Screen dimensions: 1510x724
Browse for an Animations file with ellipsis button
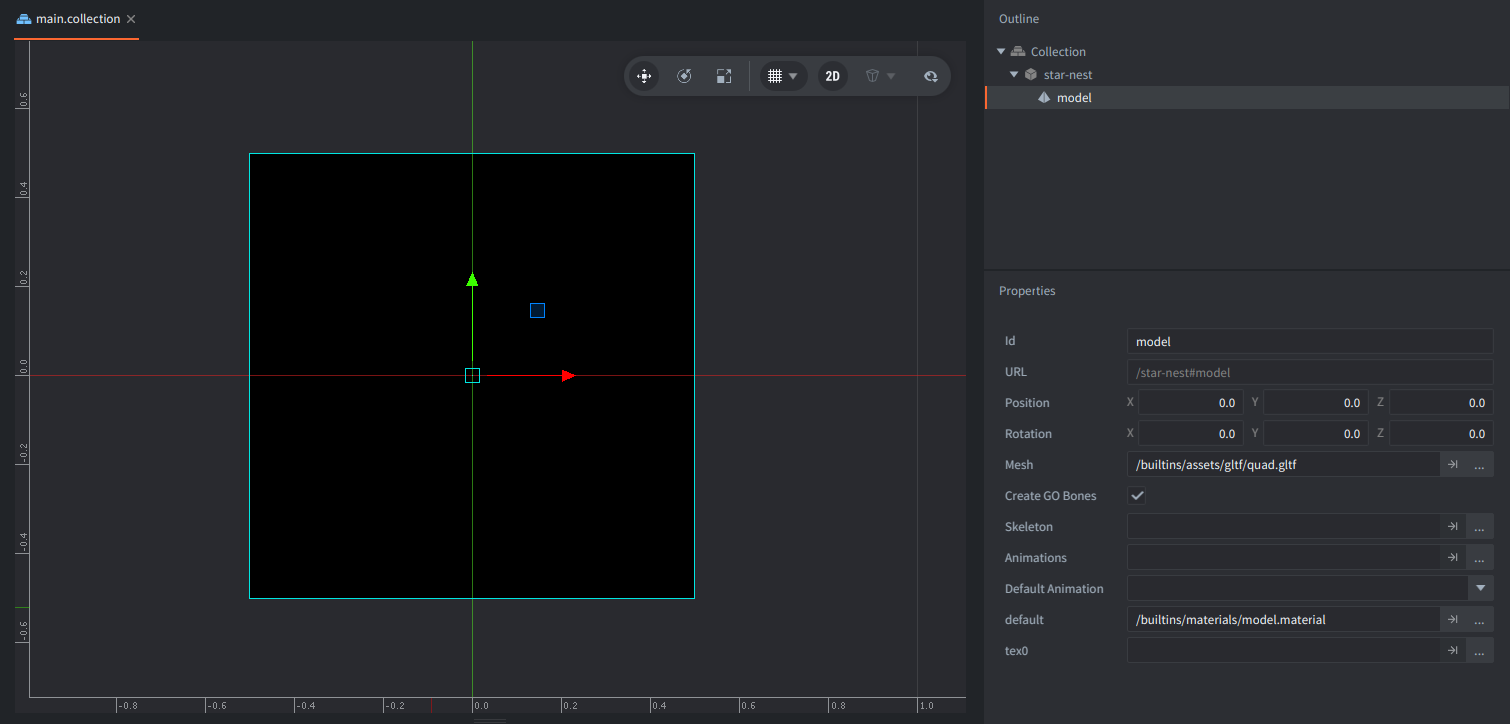coord(1480,558)
